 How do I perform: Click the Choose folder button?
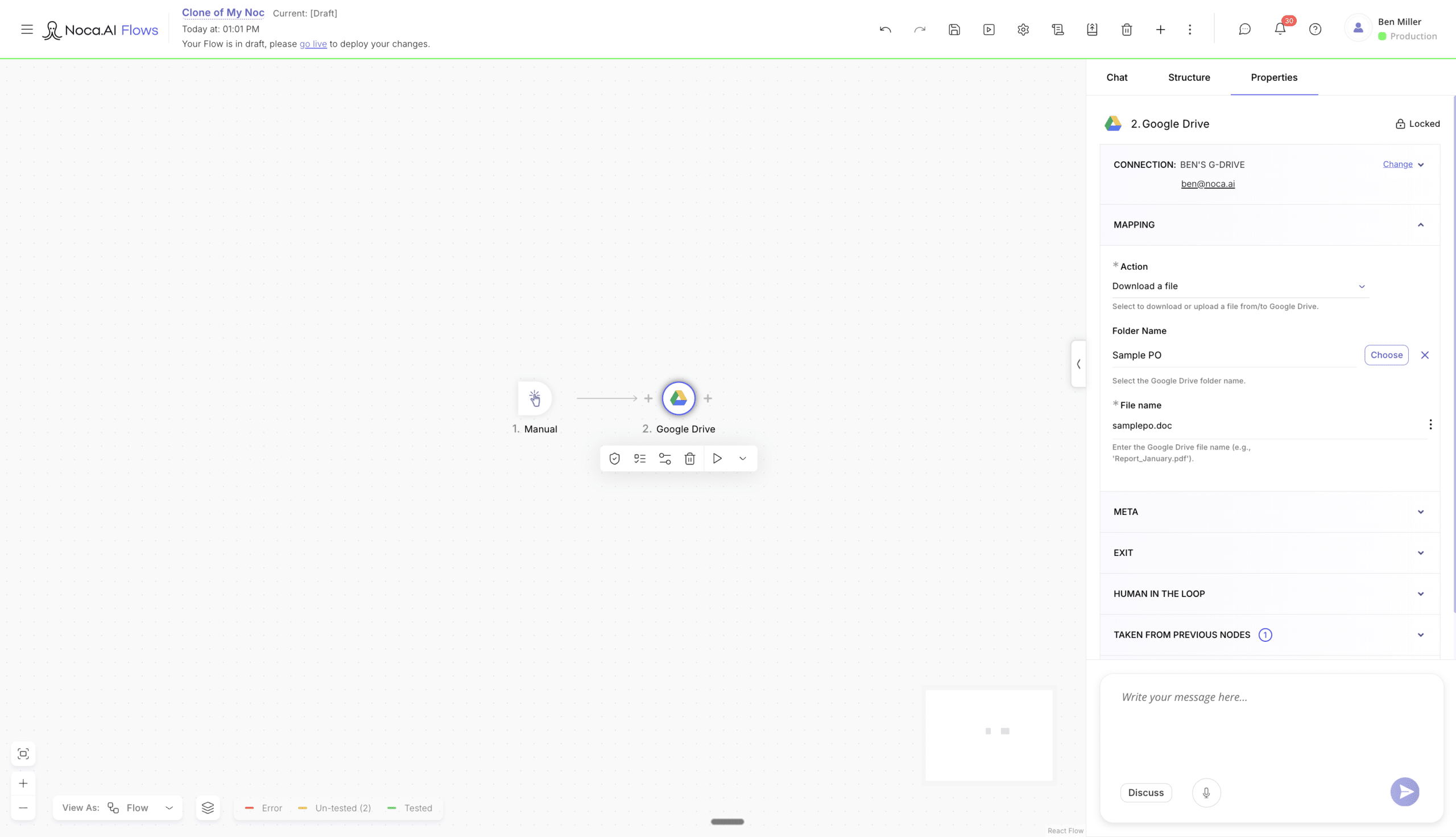click(x=1386, y=354)
